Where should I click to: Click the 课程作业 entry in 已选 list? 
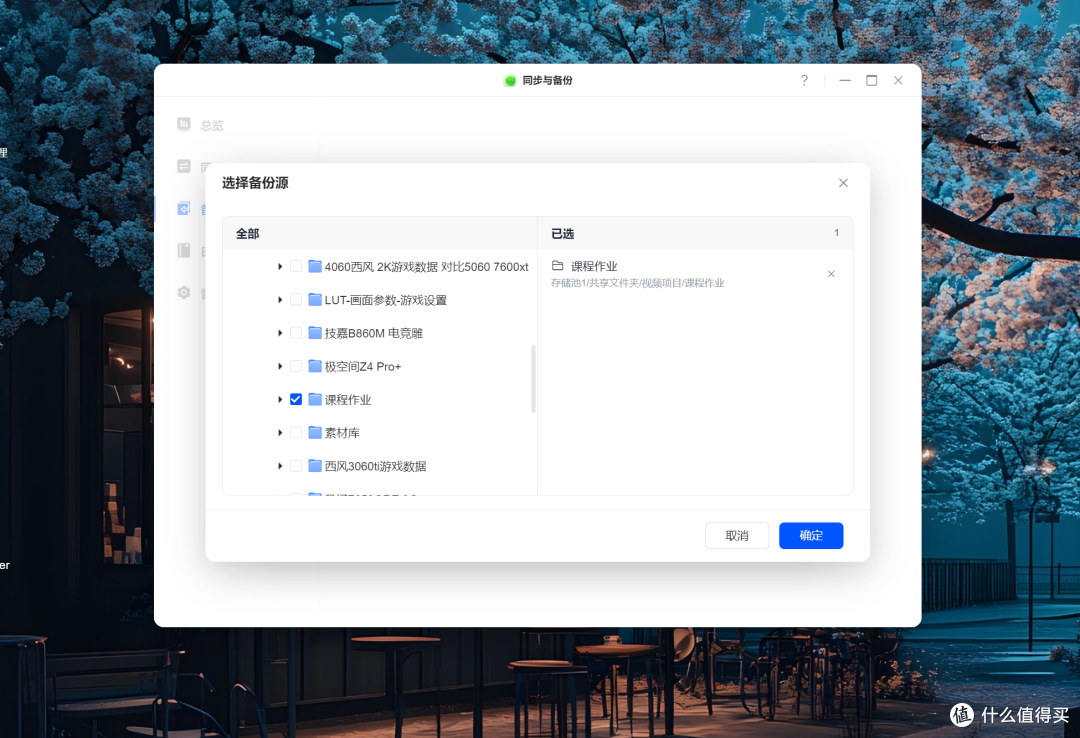coord(594,266)
